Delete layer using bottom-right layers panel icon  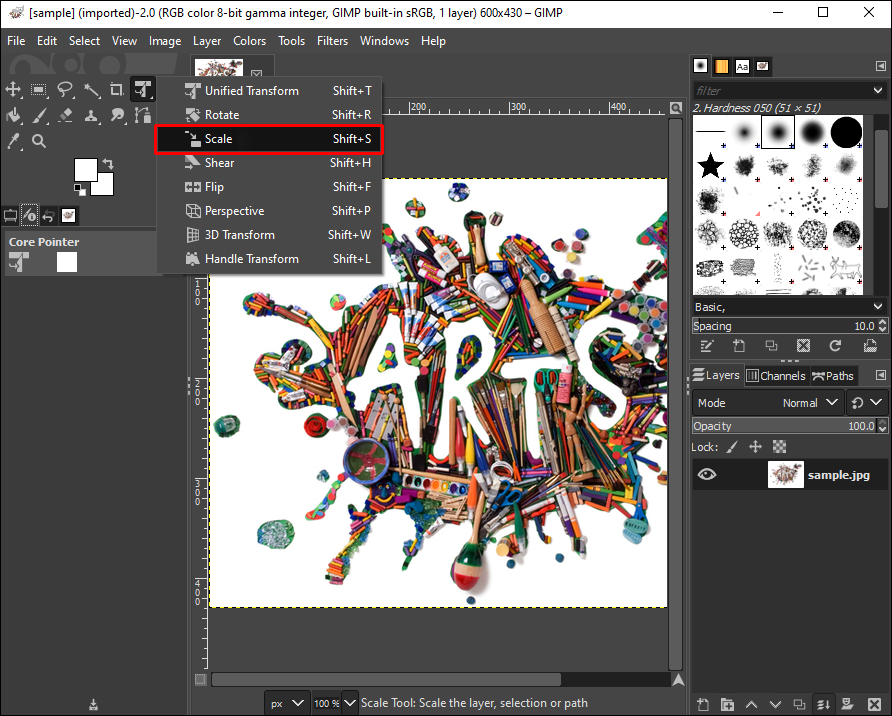pos(876,705)
